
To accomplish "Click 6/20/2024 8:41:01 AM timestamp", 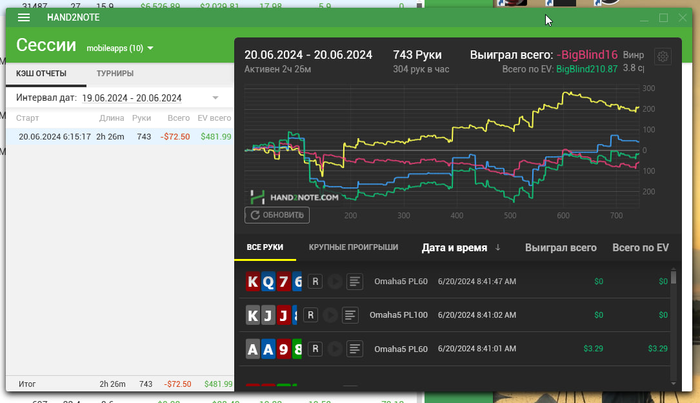I will click(x=477, y=349).
